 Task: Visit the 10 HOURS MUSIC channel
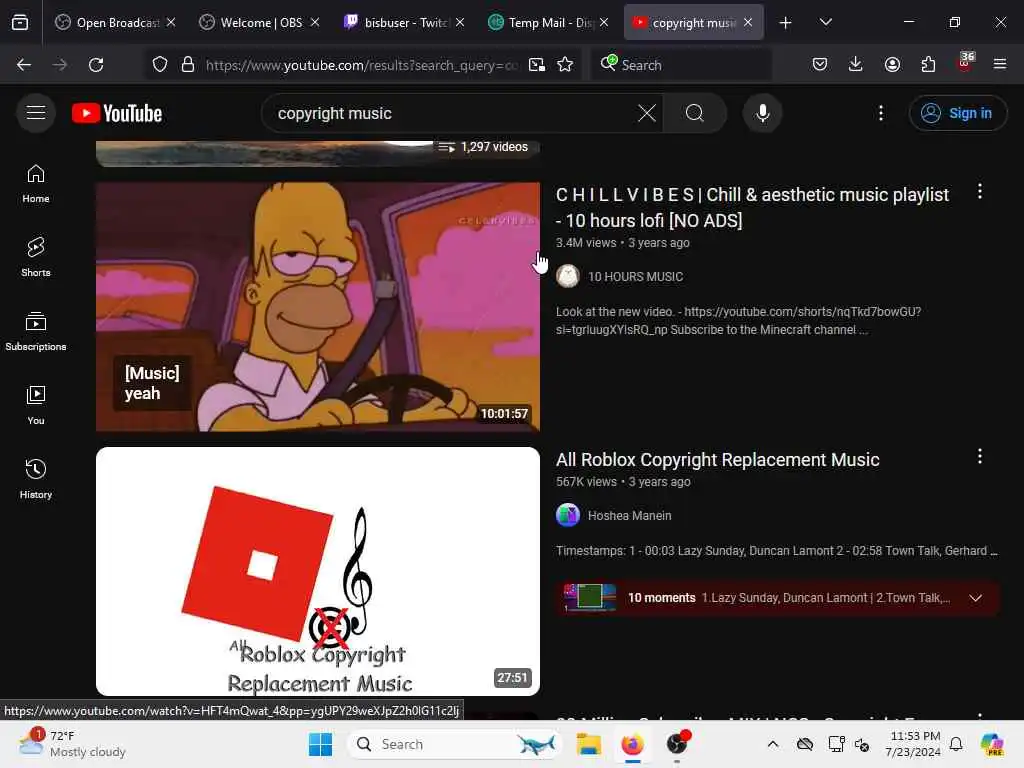[x=635, y=277]
